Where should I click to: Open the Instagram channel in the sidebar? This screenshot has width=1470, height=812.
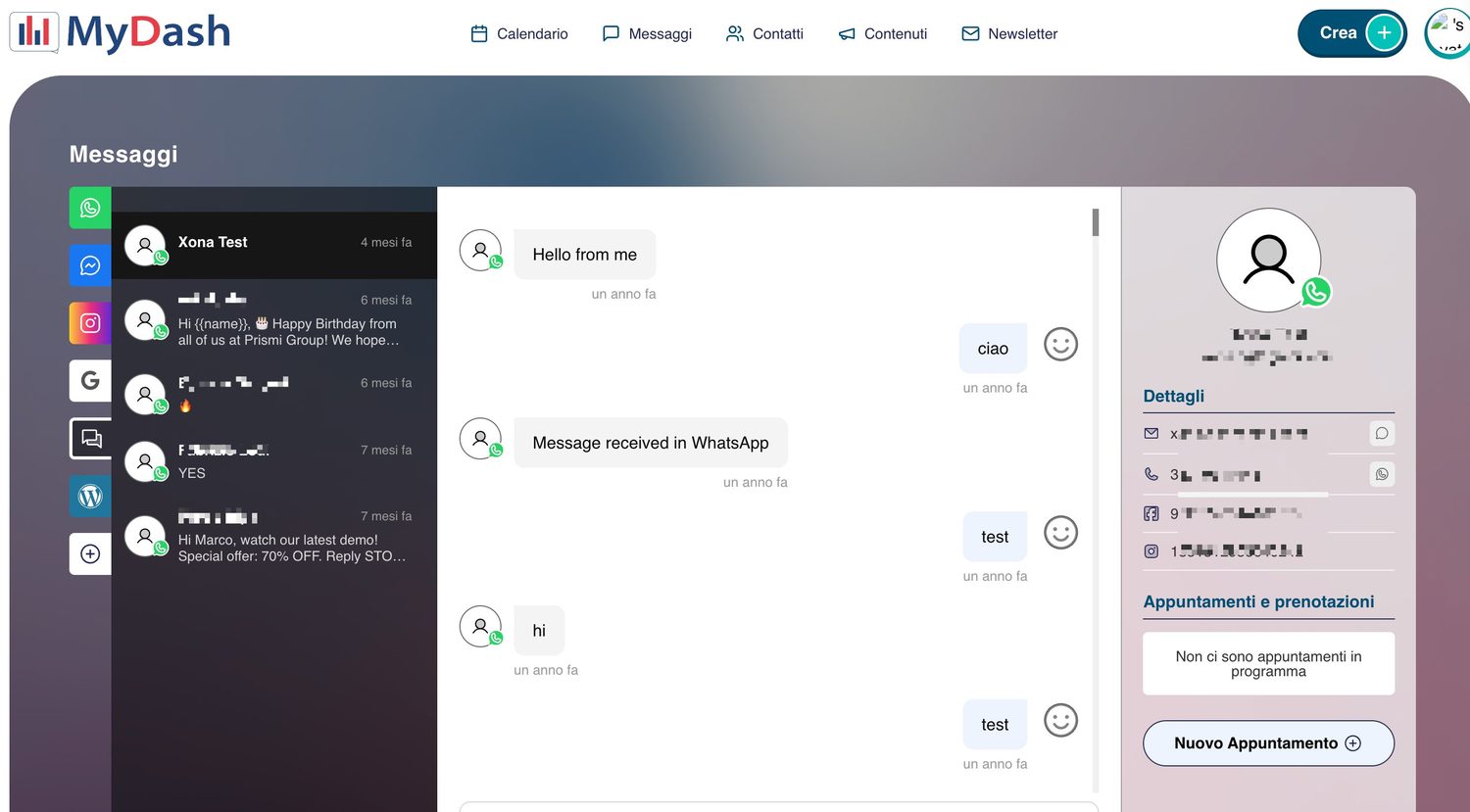coord(90,323)
